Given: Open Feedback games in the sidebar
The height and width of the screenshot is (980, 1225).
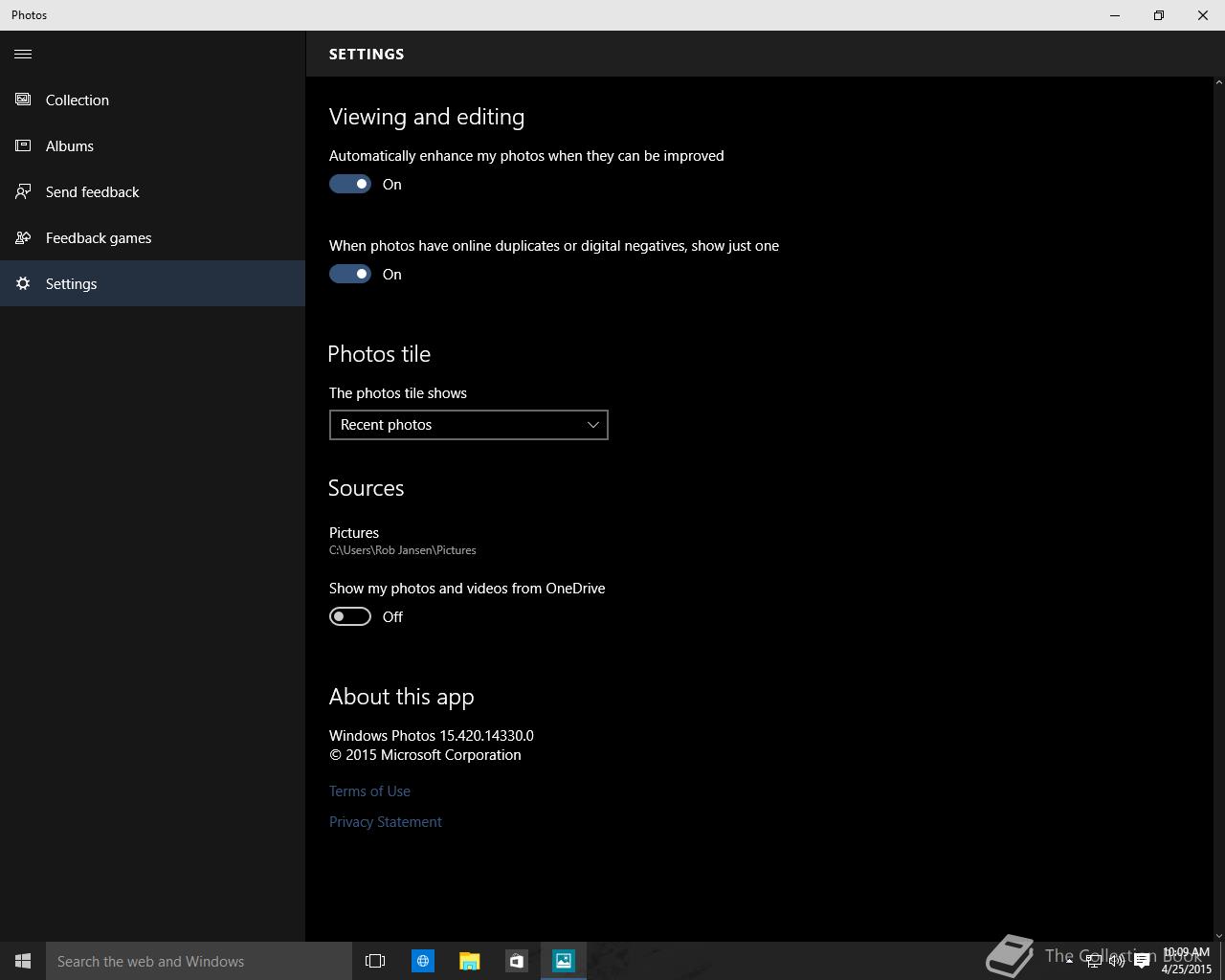Looking at the screenshot, I should click(x=152, y=237).
